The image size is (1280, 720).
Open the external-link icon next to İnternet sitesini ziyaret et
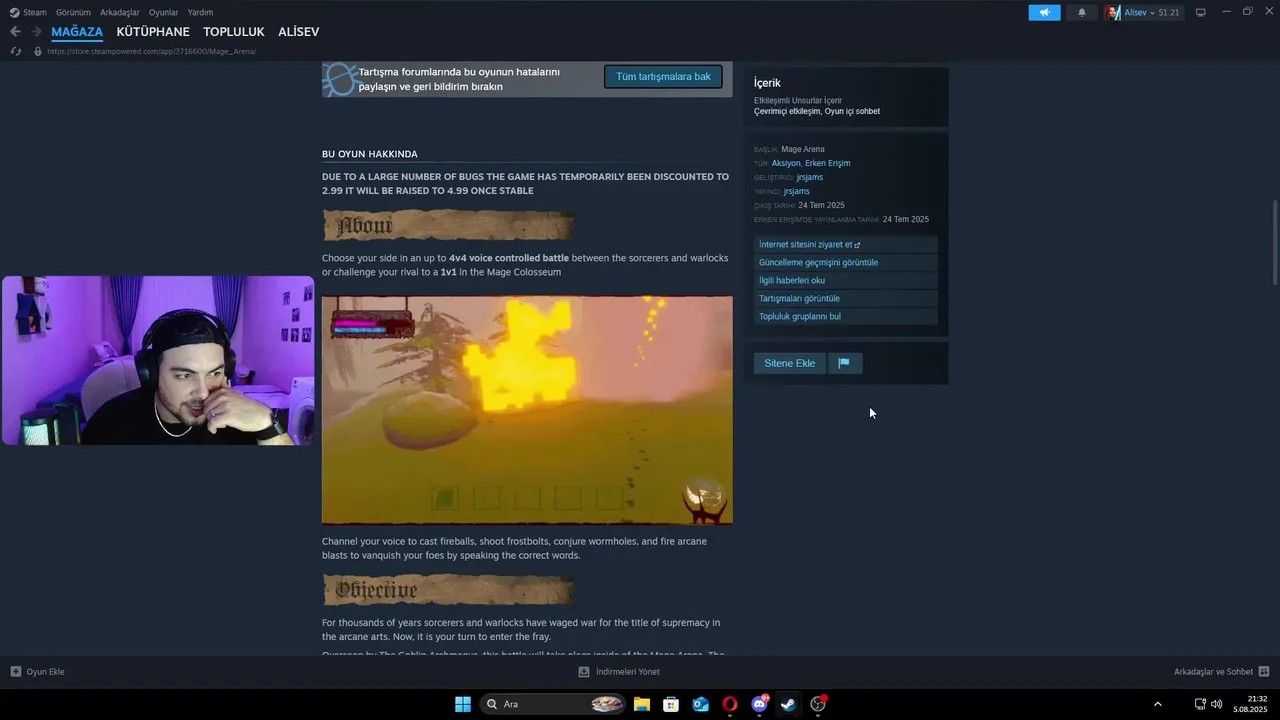[x=857, y=245]
